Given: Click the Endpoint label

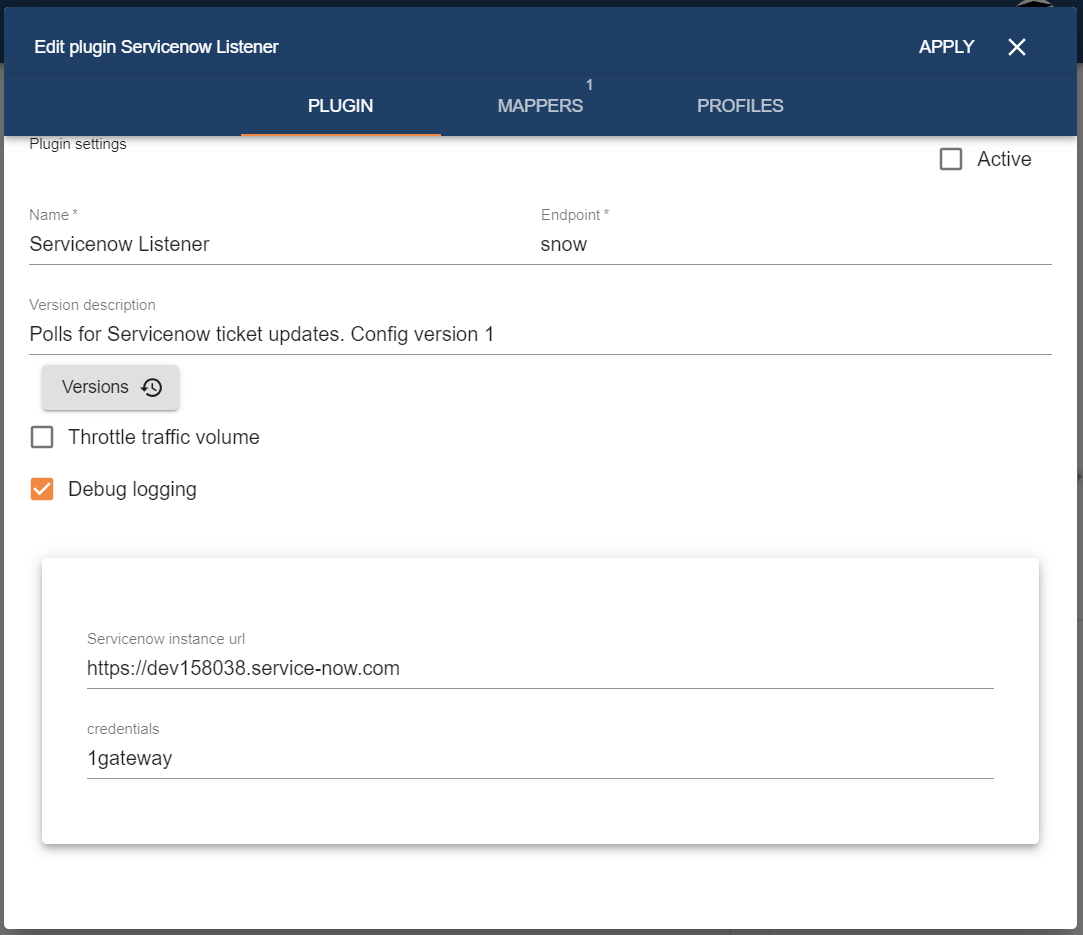Looking at the screenshot, I should click(575, 215).
